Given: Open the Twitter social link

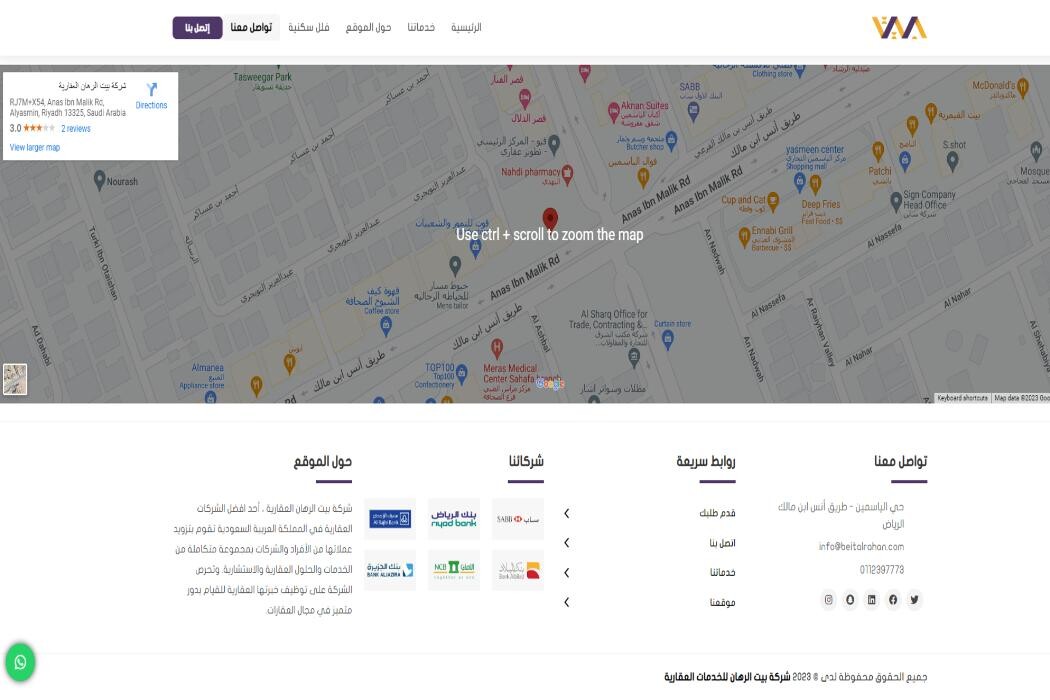Looking at the screenshot, I should click(914, 600).
